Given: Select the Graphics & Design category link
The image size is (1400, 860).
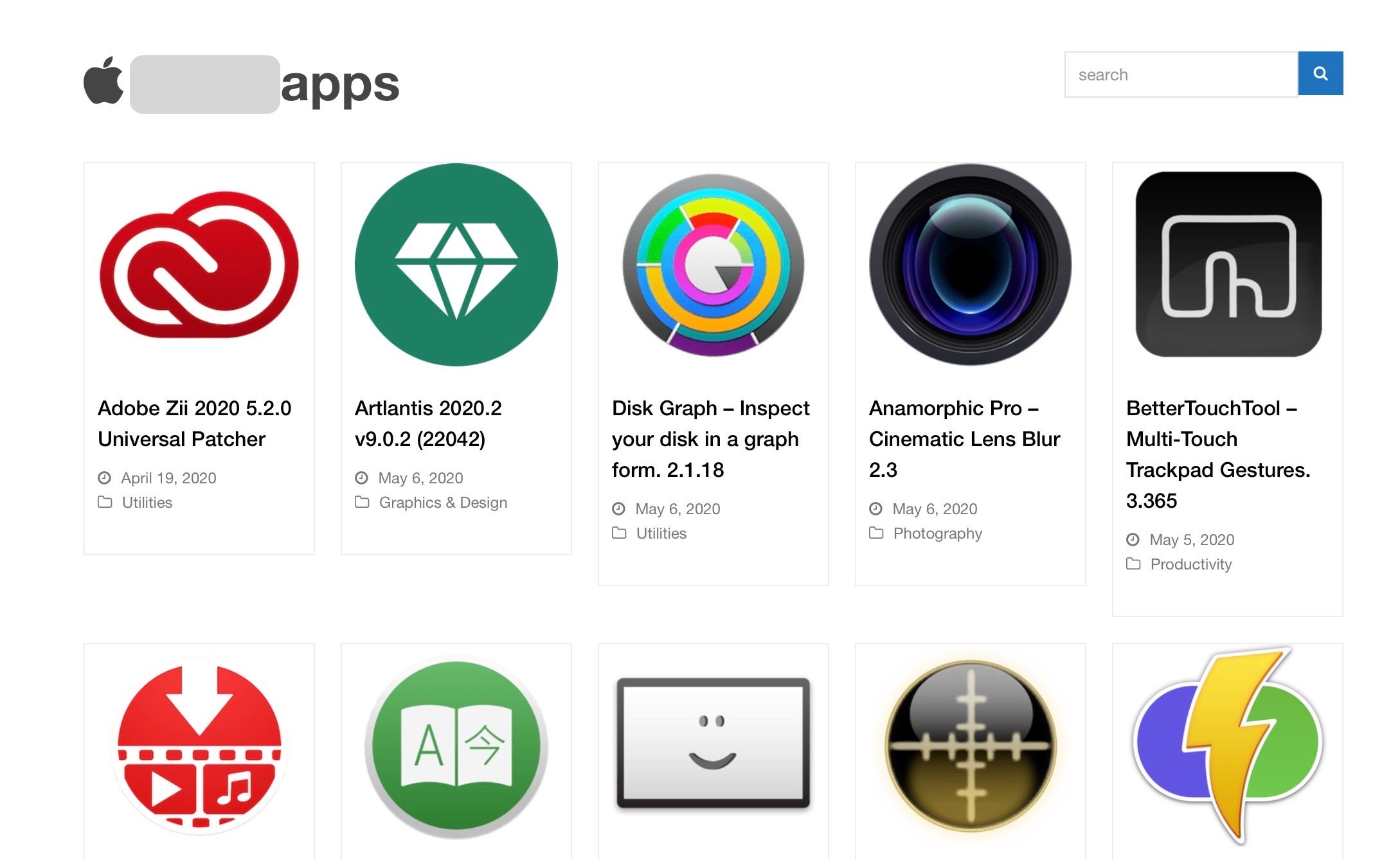Looking at the screenshot, I should [x=443, y=503].
